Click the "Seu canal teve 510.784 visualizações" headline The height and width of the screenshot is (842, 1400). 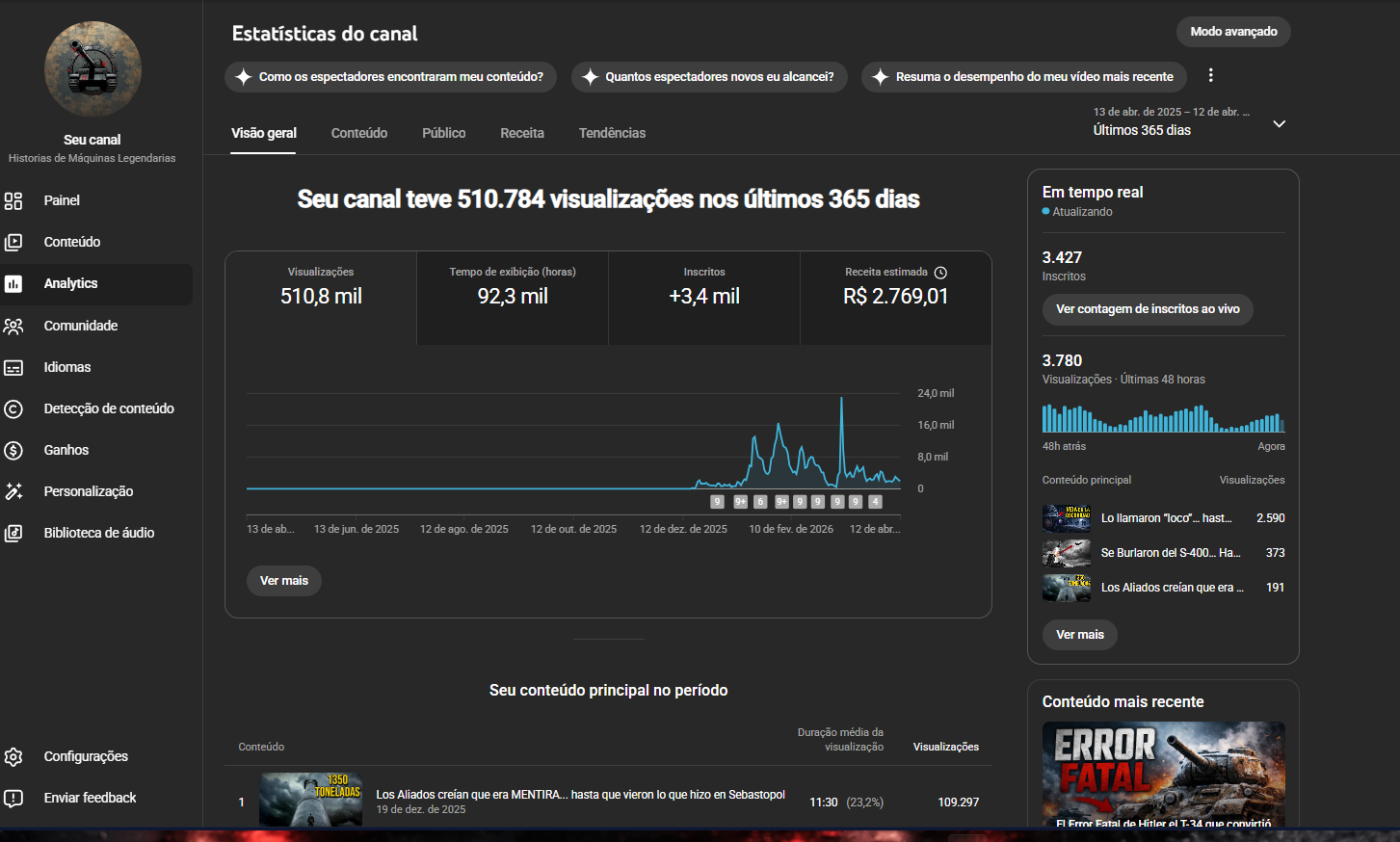pyautogui.click(x=609, y=199)
